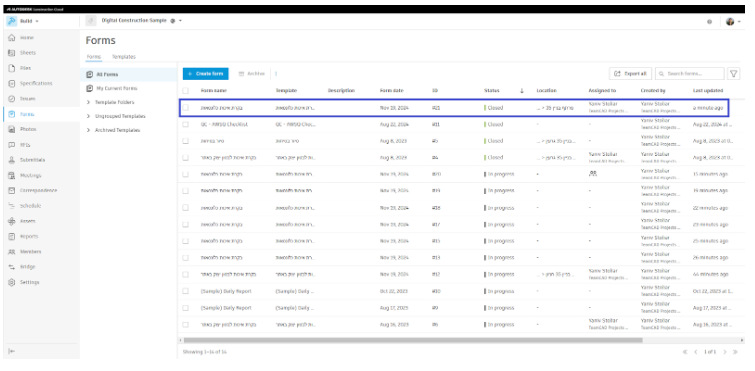Focus the Search forms input field
This screenshot has width=755, height=371.
(x=690, y=74)
